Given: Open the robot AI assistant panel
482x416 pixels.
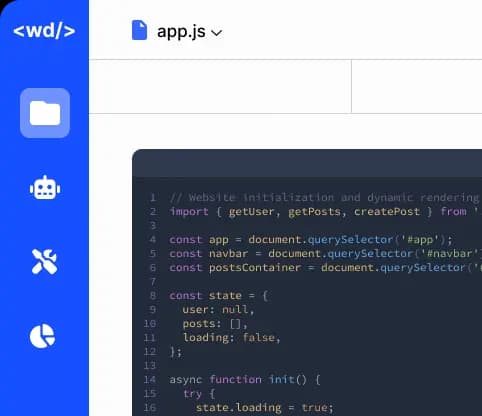Looking at the screenshot, I should click(x=45, y=188).
